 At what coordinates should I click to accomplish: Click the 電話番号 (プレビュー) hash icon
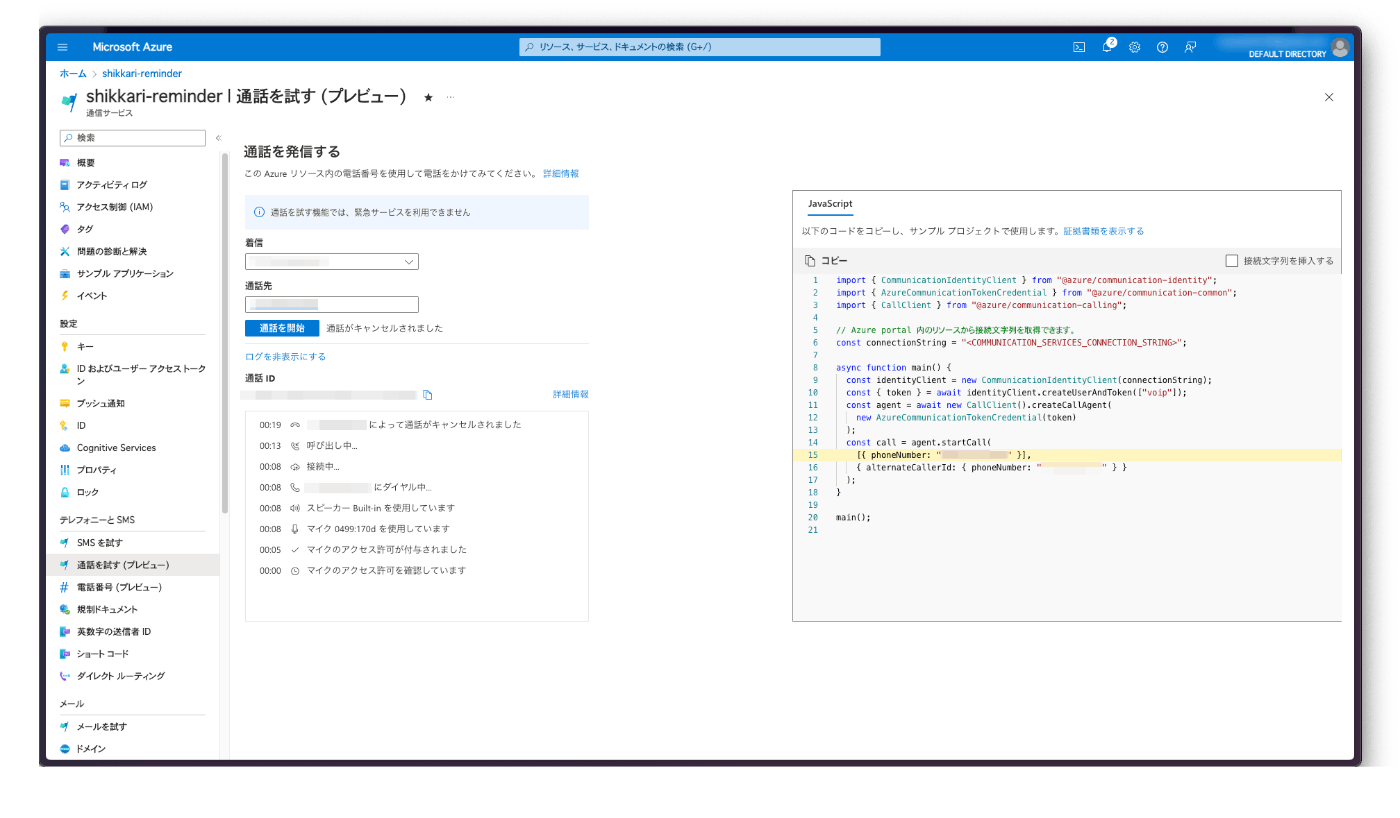65,587
